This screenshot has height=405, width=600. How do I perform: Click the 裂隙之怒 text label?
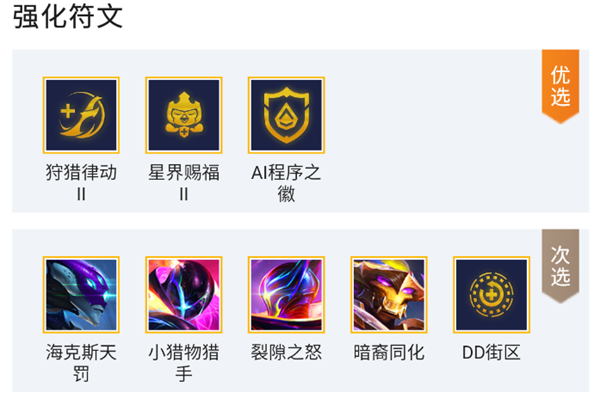click(x=286, y=352)
